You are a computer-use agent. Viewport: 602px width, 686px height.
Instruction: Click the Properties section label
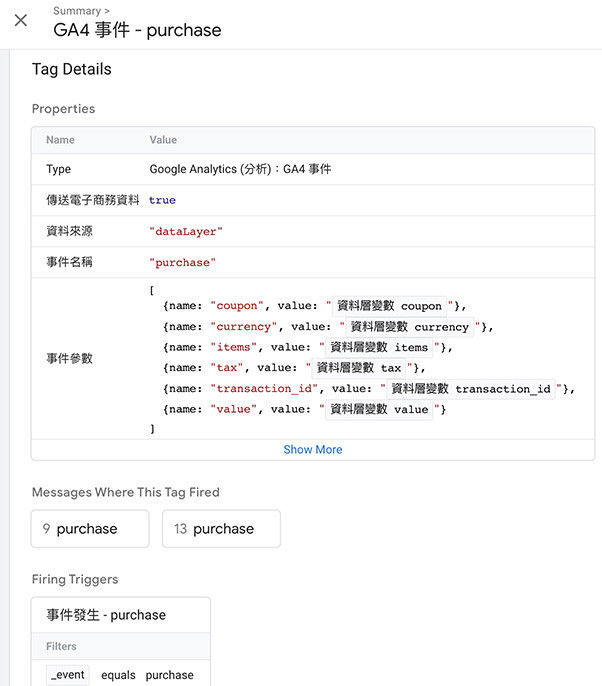click(63, 109)
